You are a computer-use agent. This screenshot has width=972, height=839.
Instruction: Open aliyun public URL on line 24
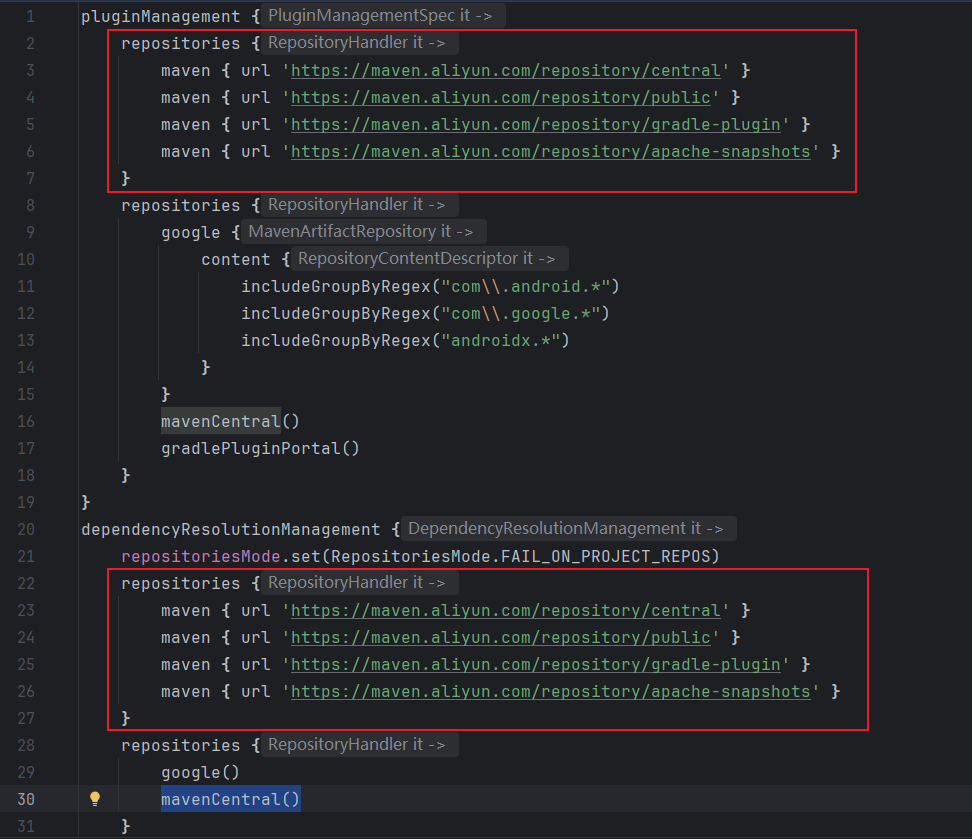(x=501, y=637)
